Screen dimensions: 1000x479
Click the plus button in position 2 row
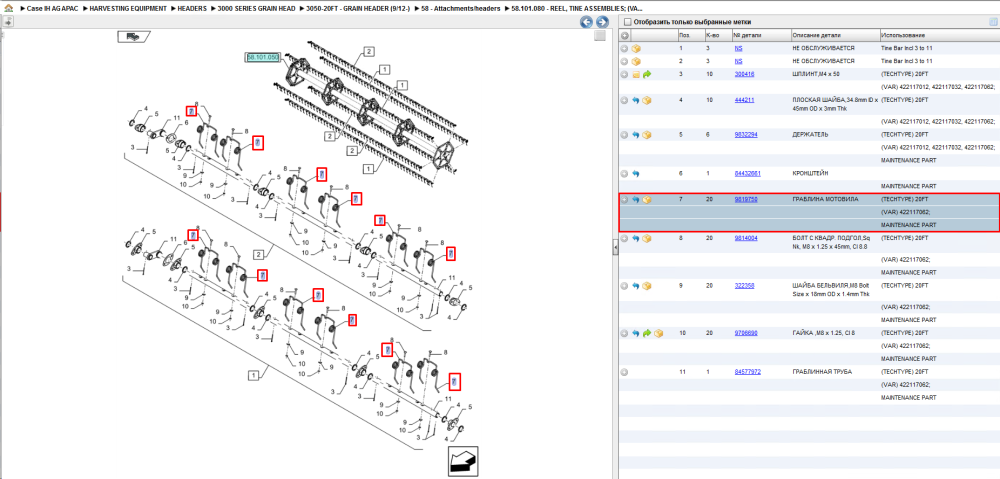[x=625, y=61]
